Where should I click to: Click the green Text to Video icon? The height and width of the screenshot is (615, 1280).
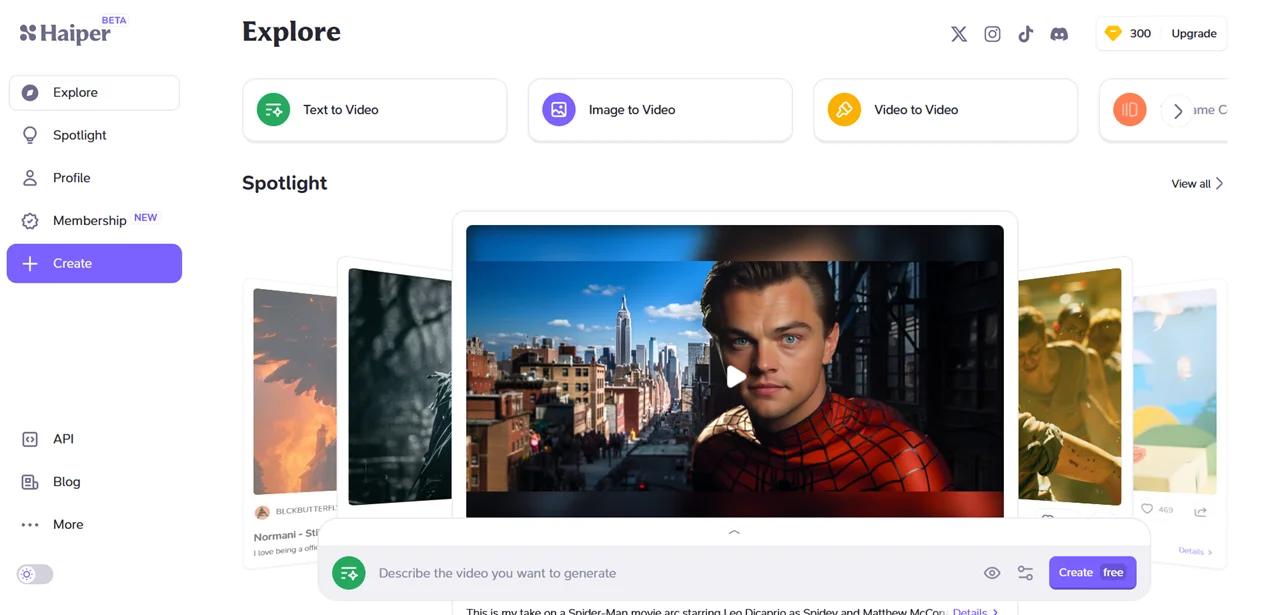coord(273,110)
